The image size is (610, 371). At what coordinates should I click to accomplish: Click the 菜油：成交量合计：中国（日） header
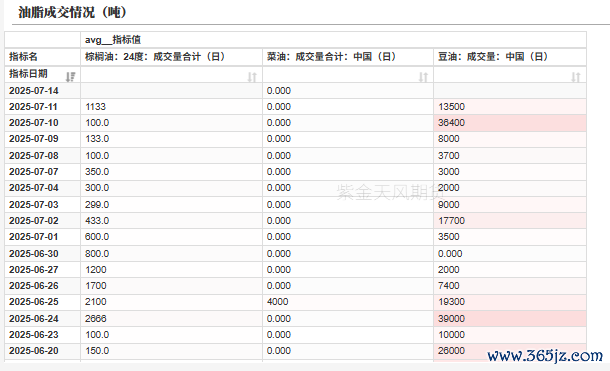(331, 57)
